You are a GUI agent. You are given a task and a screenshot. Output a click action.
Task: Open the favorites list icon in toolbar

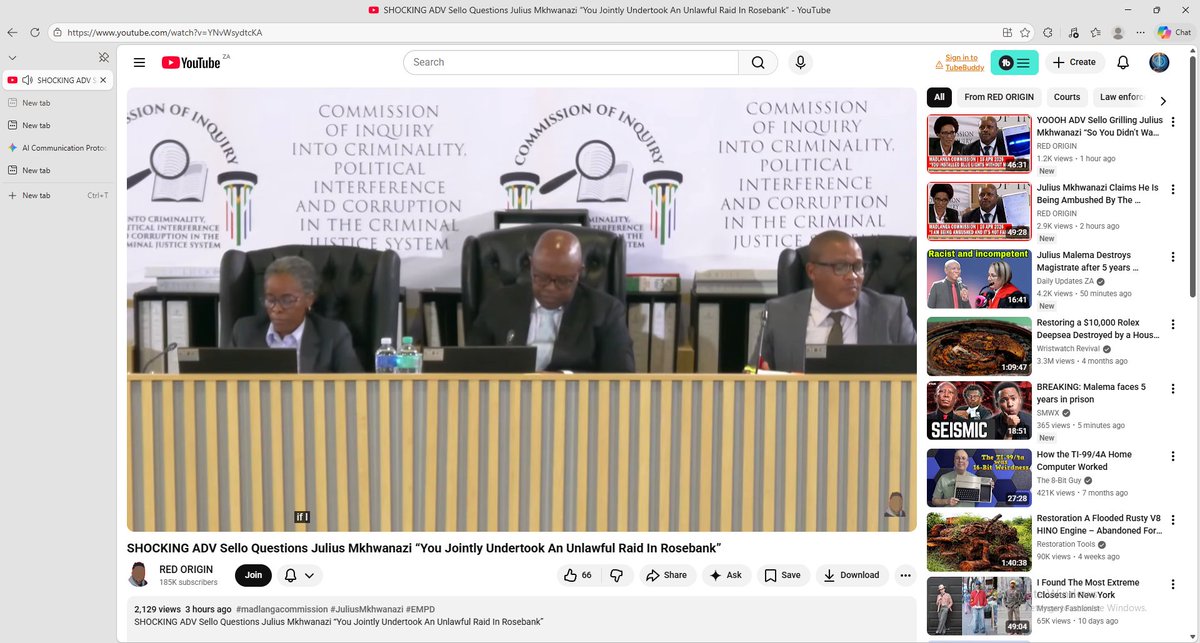pyautogui.click(x=1096, y=32)
